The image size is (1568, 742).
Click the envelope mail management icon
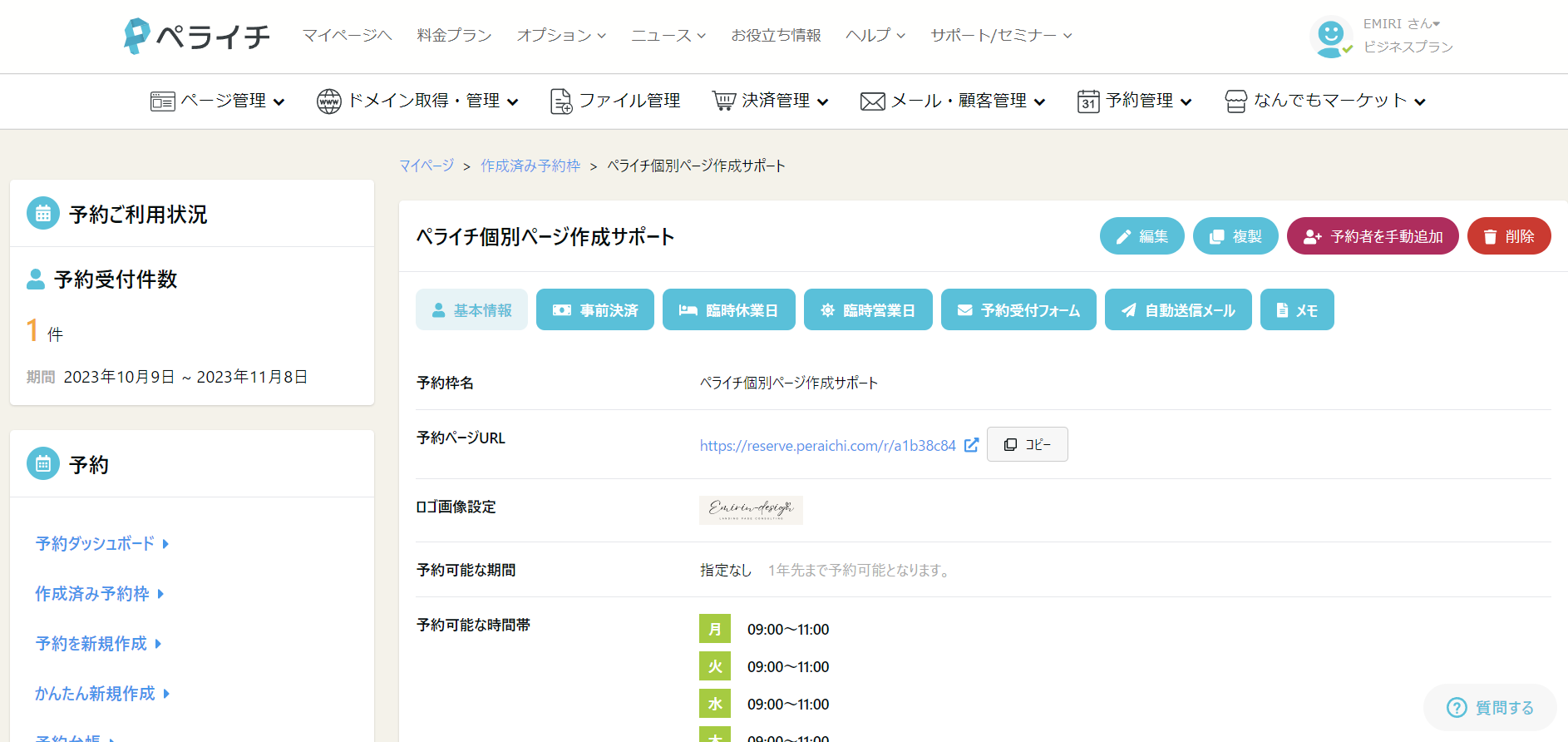[872, 101]
